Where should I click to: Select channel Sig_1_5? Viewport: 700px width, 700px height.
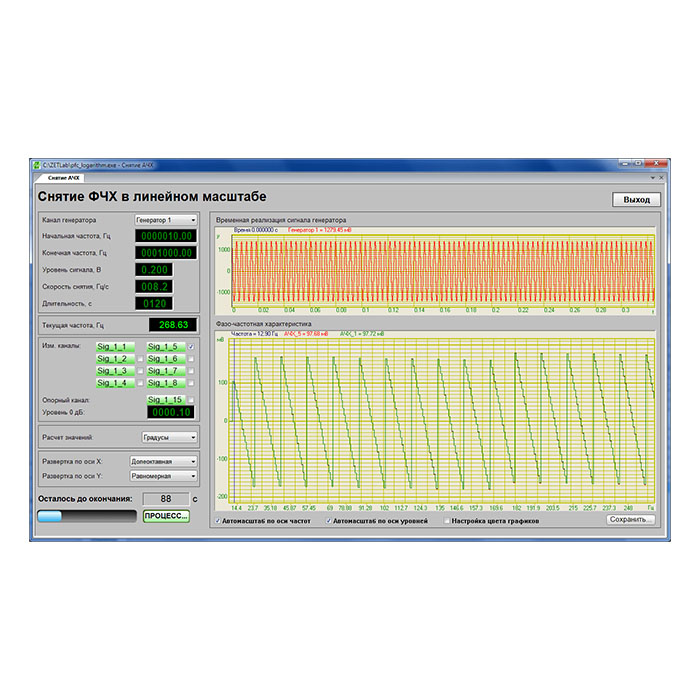166,346
